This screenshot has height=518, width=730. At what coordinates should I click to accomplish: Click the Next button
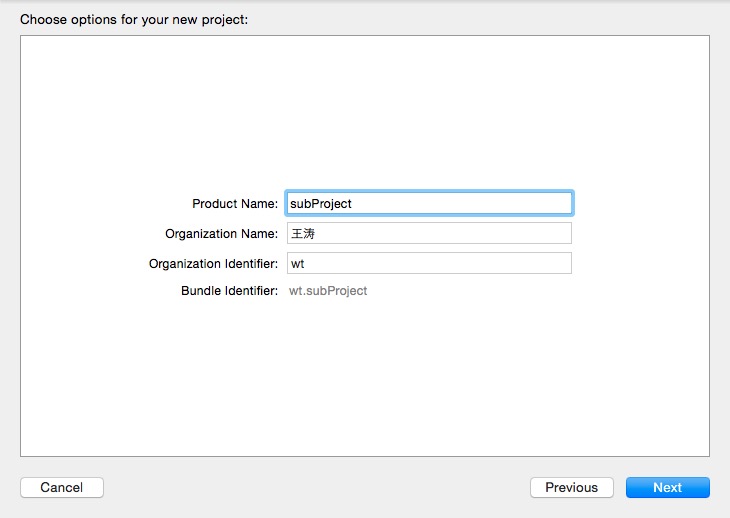(x=667, y=488)
